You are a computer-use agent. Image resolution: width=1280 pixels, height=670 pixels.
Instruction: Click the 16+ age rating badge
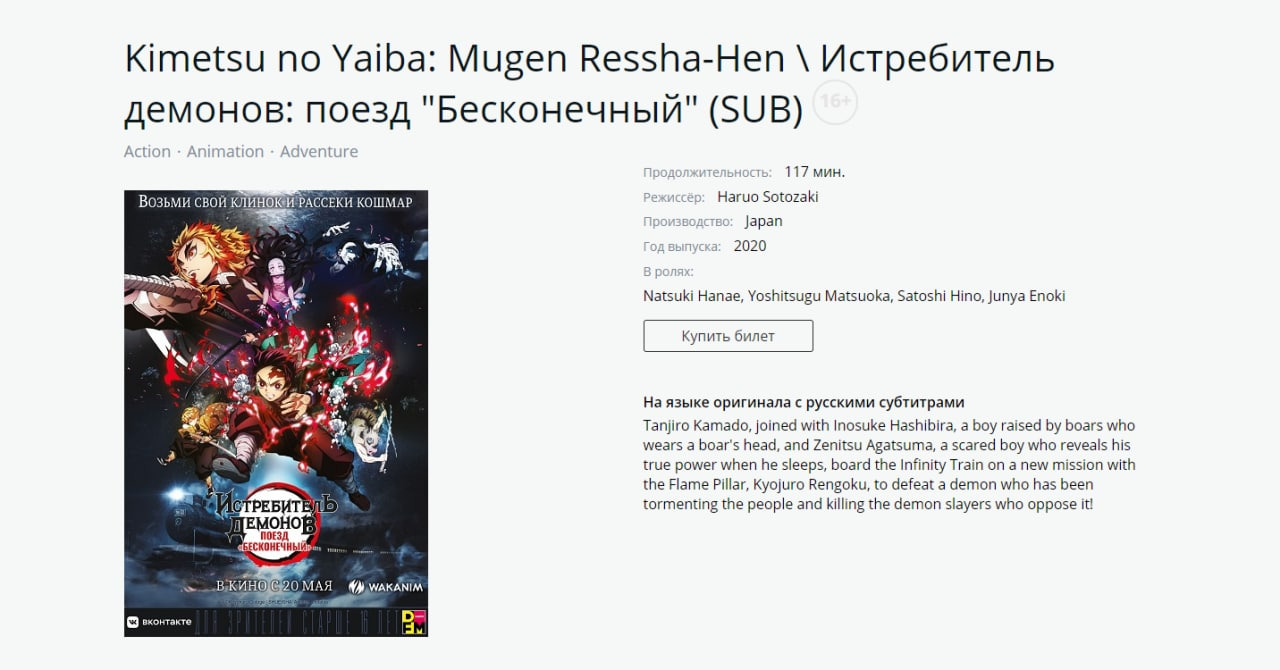click(835, 102)
